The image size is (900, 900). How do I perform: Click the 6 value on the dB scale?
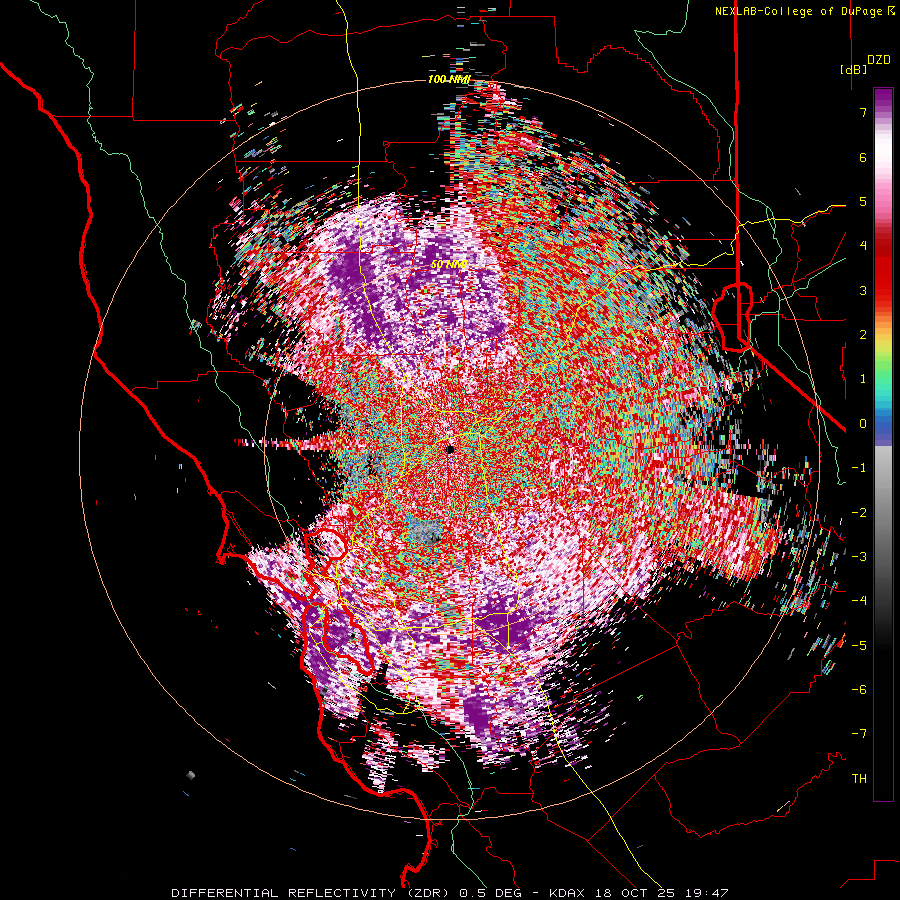pos(863,157)
